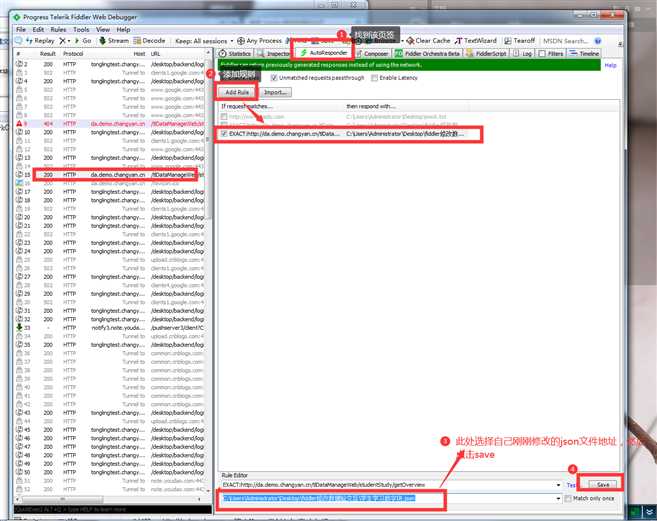The image size is (657, 521).
Task: Click the Remove (X) toolbar icon
Action: point(62,41)
